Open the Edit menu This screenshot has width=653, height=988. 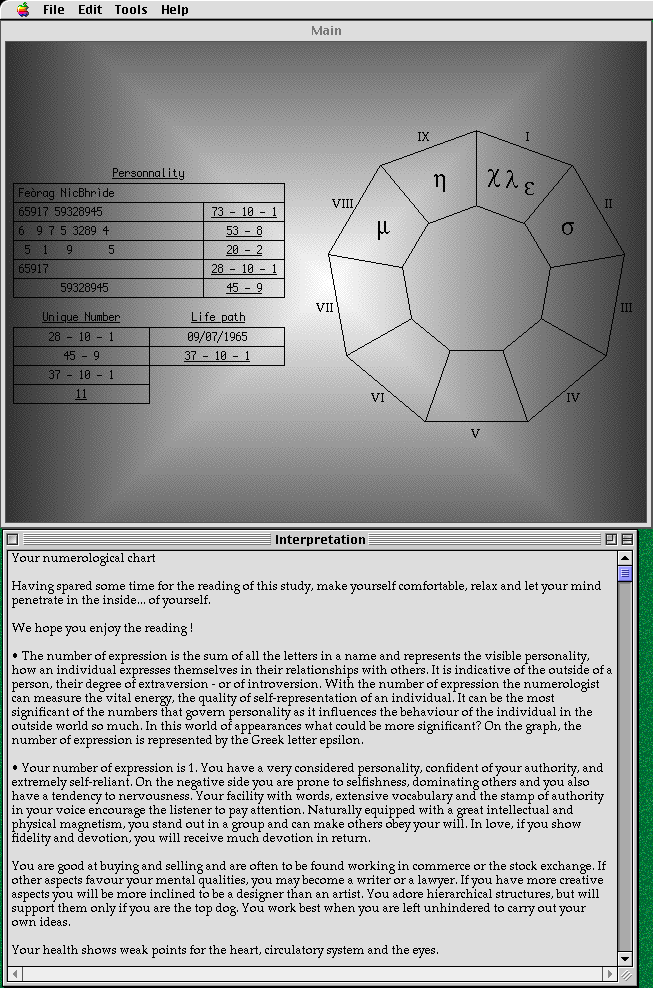(90, 9)
